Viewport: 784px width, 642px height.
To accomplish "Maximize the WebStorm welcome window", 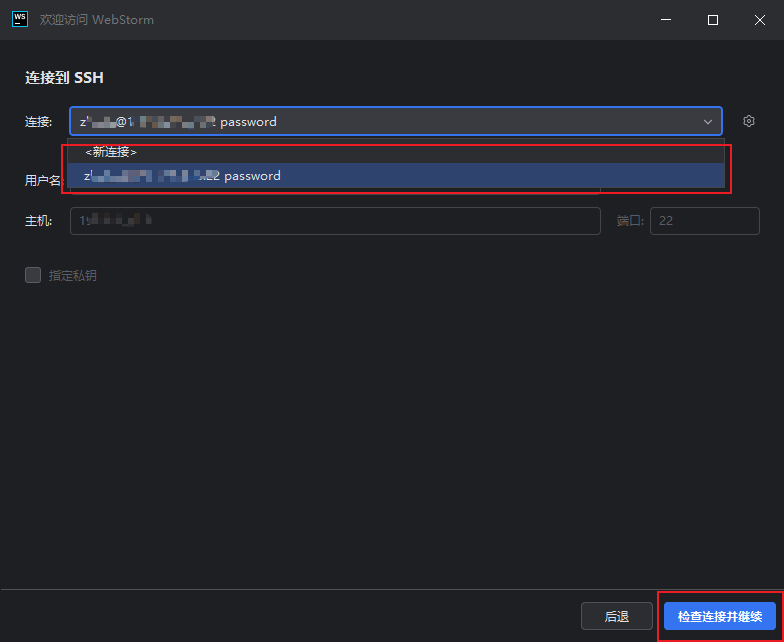I will pos(713,20).
